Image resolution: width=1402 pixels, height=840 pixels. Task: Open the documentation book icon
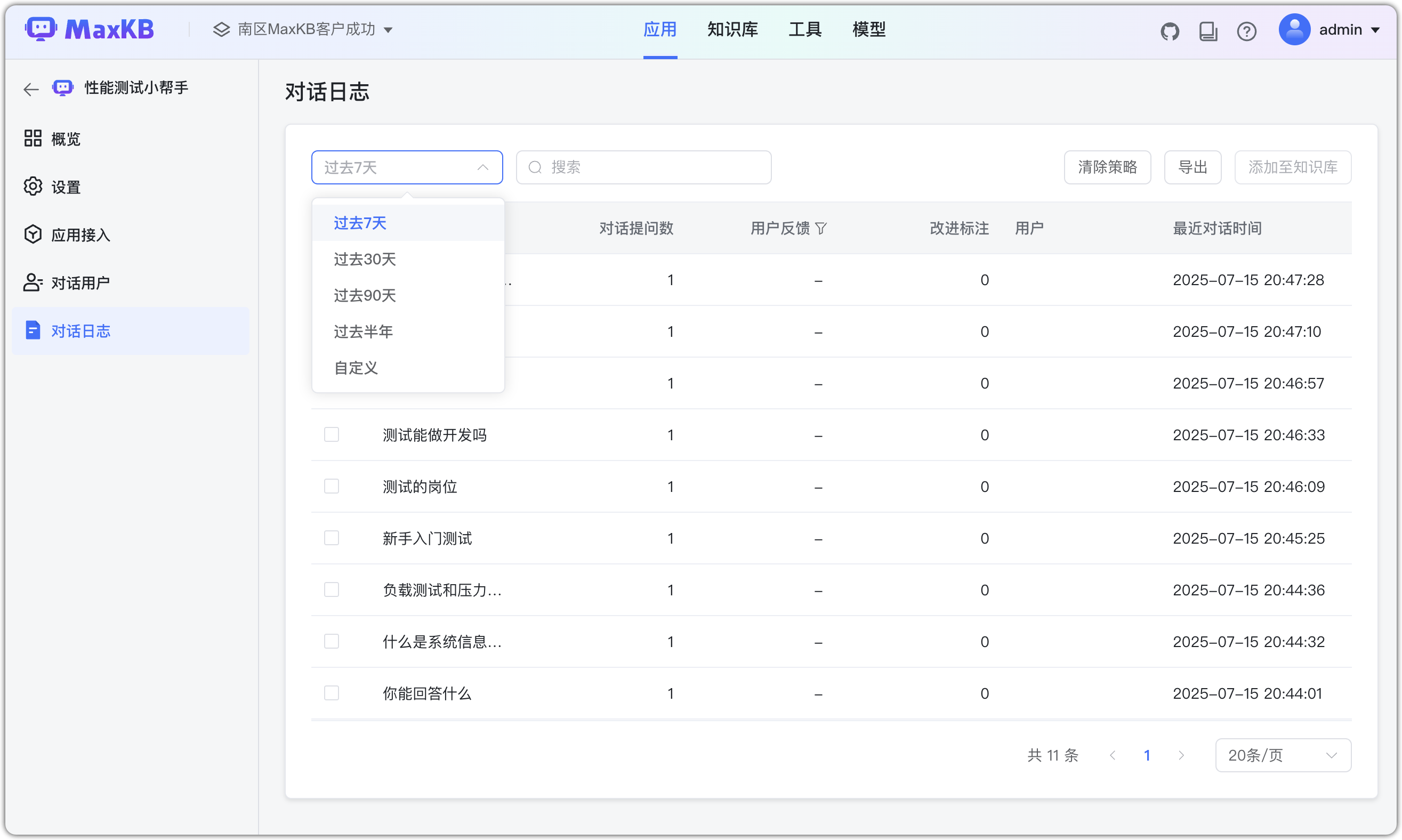tap(1208, 30)
